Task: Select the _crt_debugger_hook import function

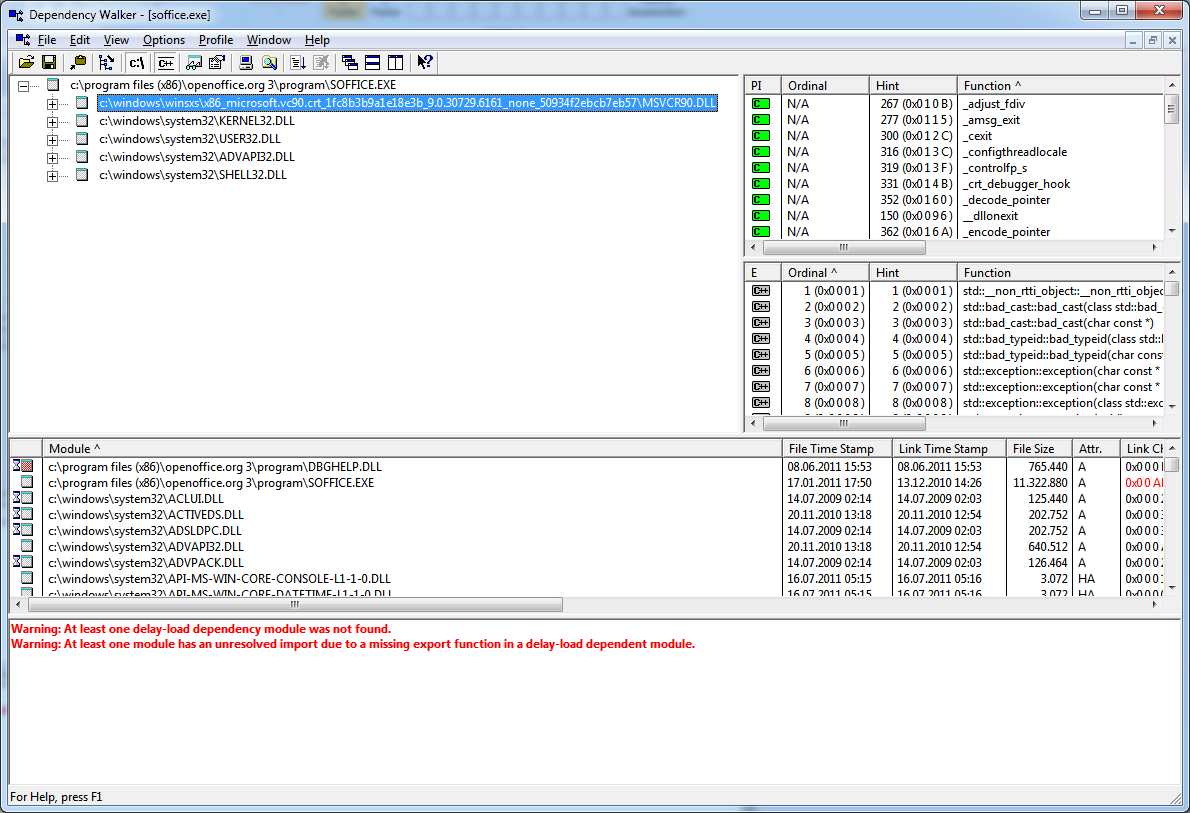Action: (1016, 184)
